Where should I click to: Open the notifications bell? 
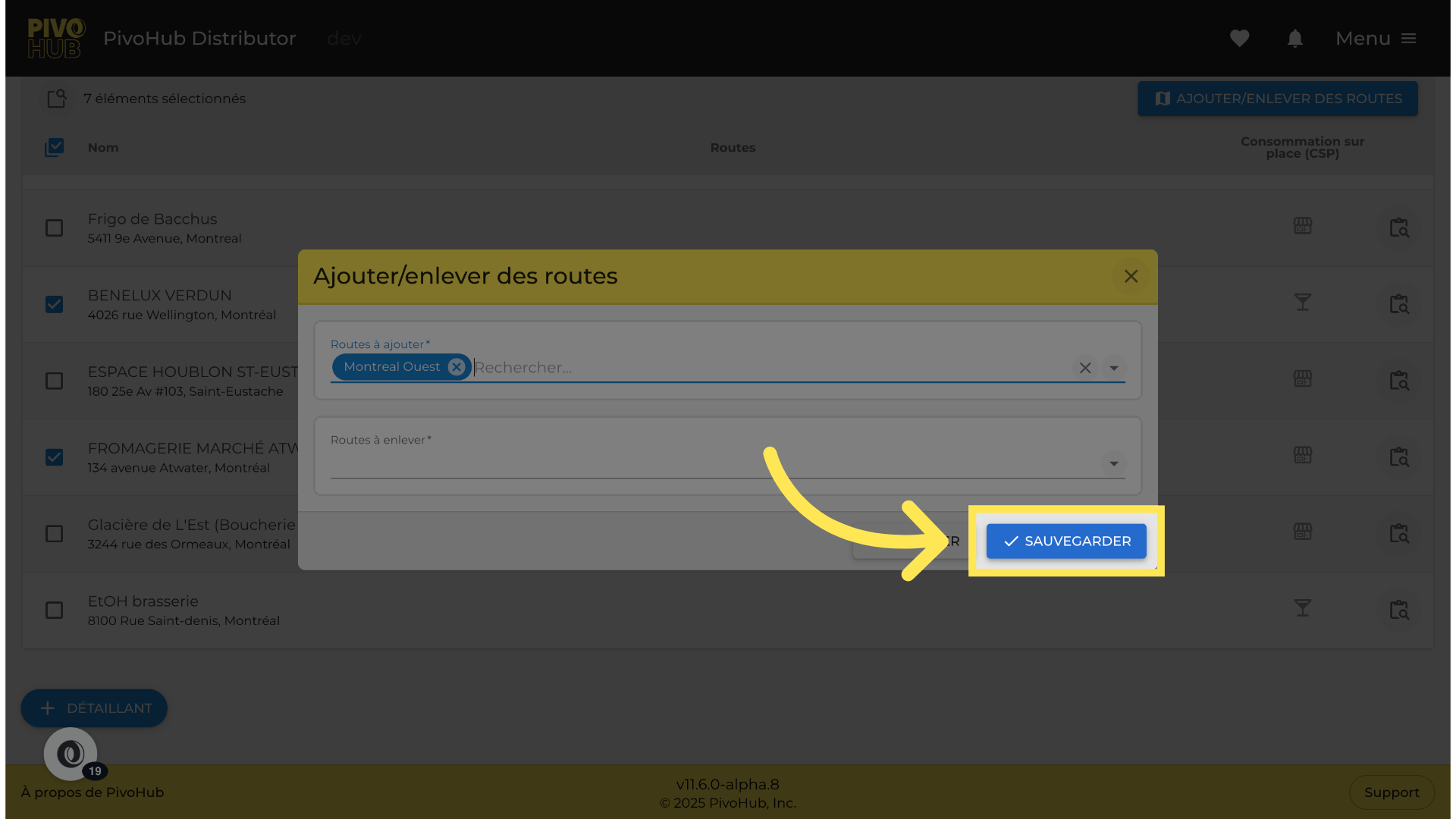pyautogui.click(x=1294, y=39)
